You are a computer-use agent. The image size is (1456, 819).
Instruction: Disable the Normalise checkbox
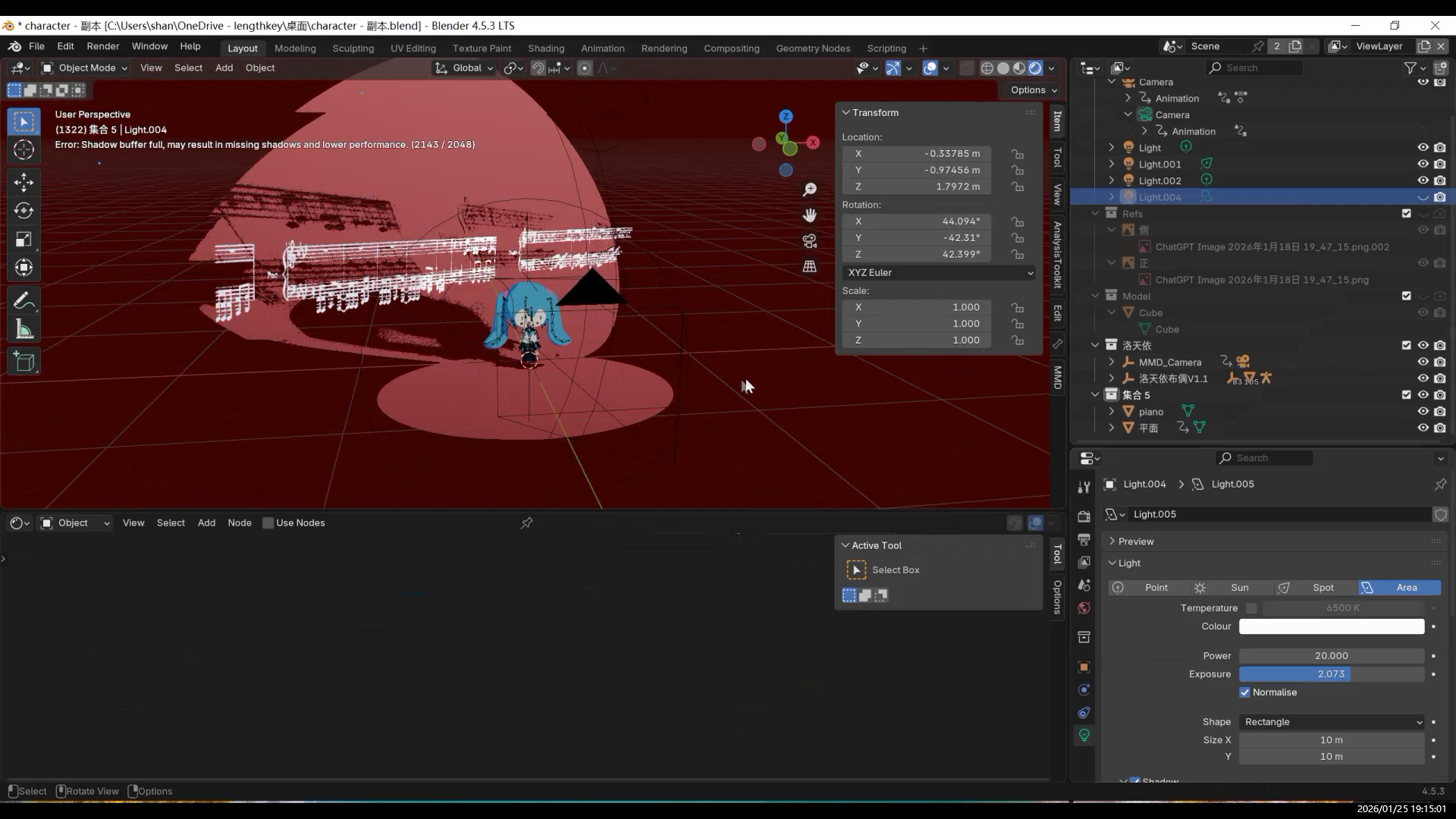click(x=1244, y=692)
